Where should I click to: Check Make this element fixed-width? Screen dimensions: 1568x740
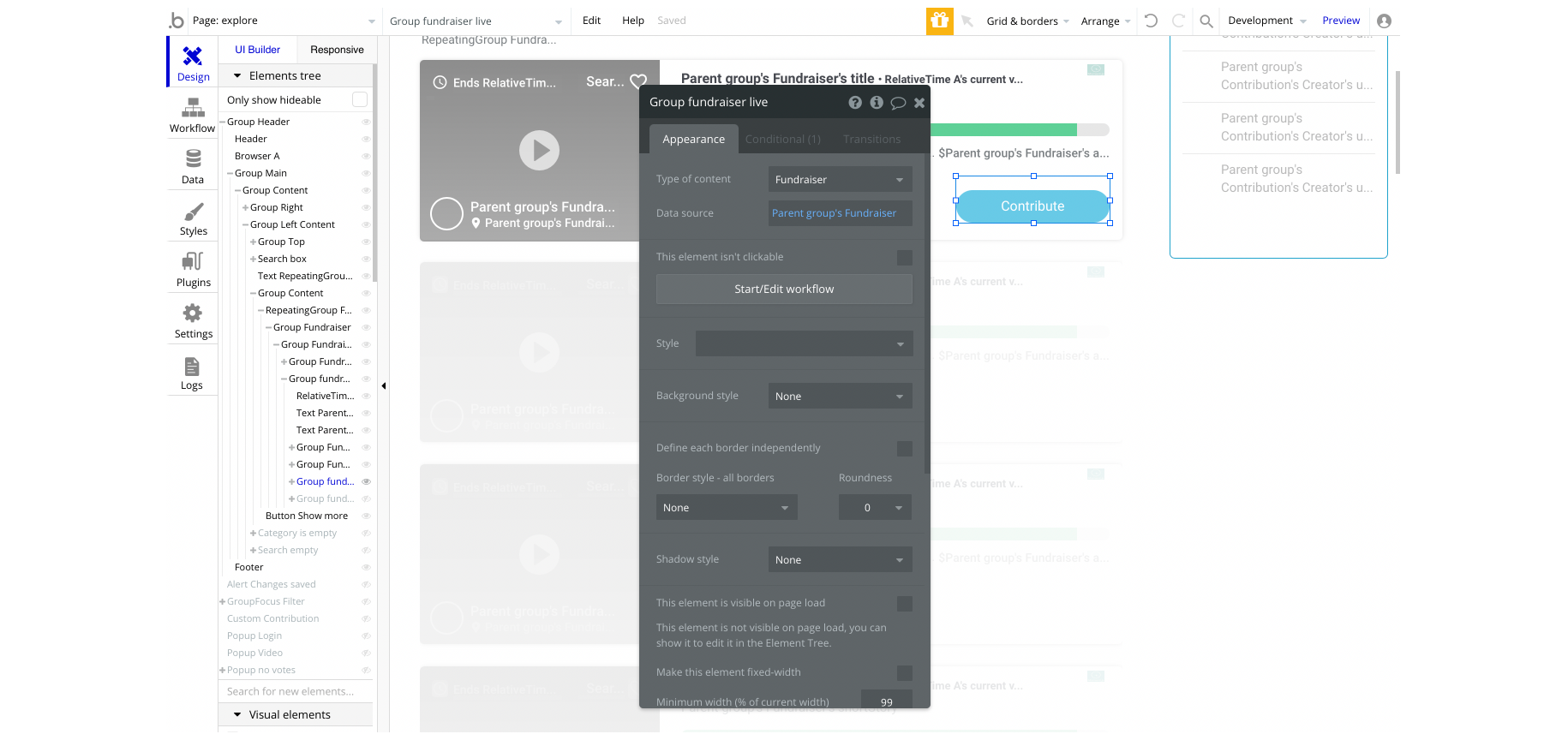point(904,672)
